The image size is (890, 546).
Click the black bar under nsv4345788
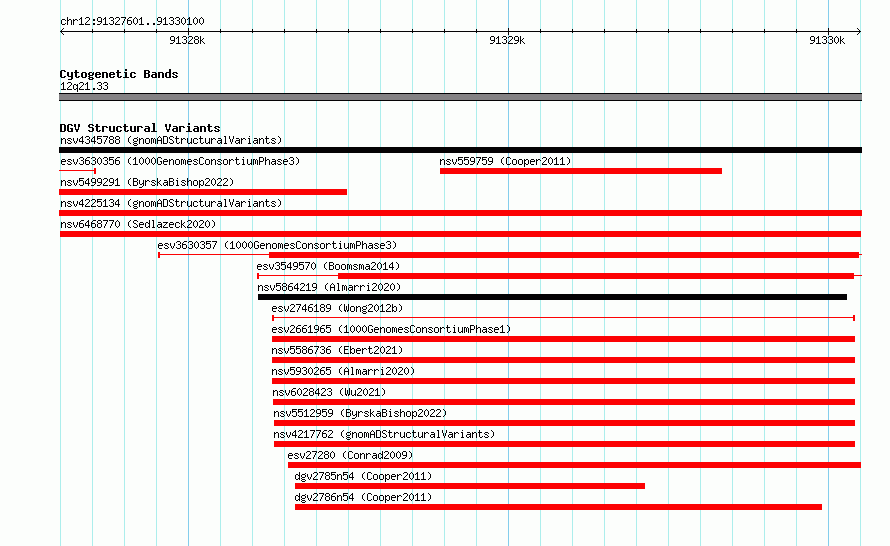pyautogui.click(x=460, y=150)
